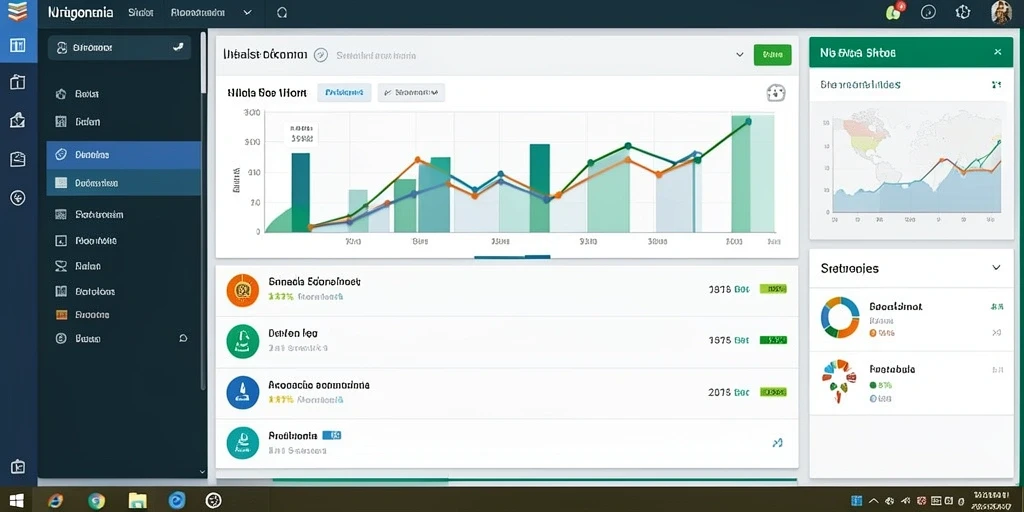Open Chrome from the Windows taskbar

pos(97,500)
